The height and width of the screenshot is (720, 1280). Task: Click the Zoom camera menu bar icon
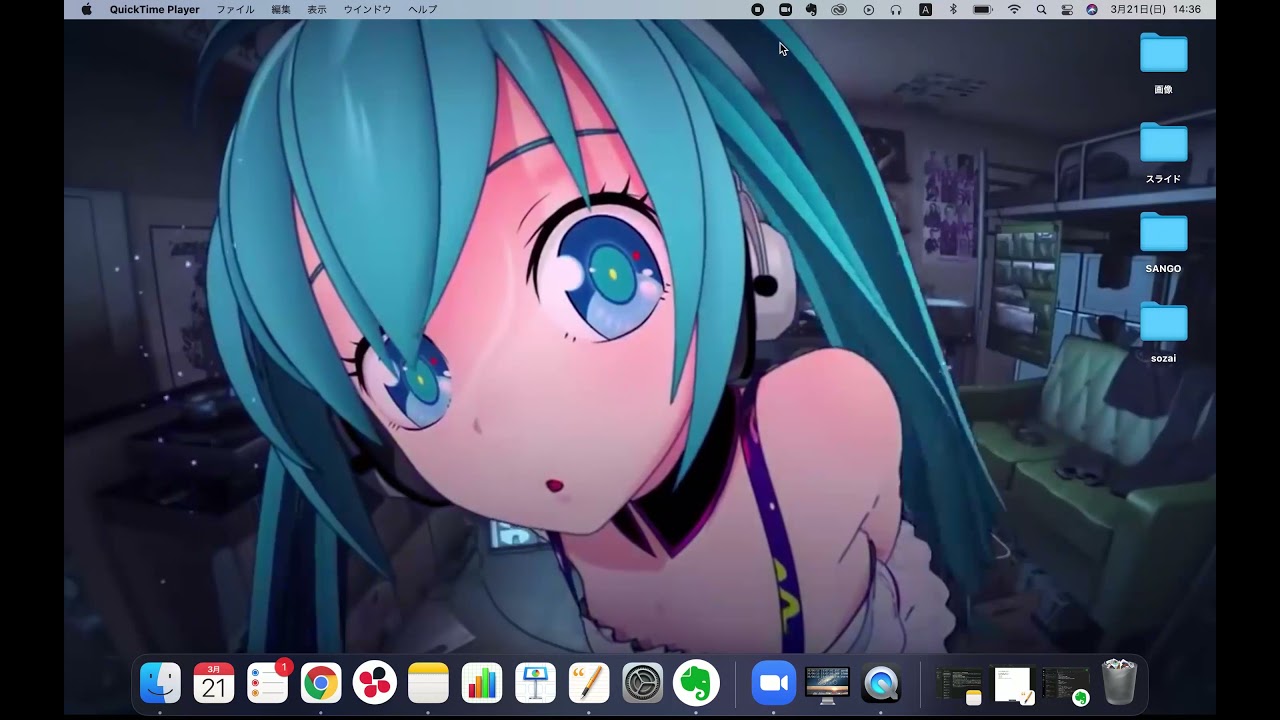tap(785, 9)
